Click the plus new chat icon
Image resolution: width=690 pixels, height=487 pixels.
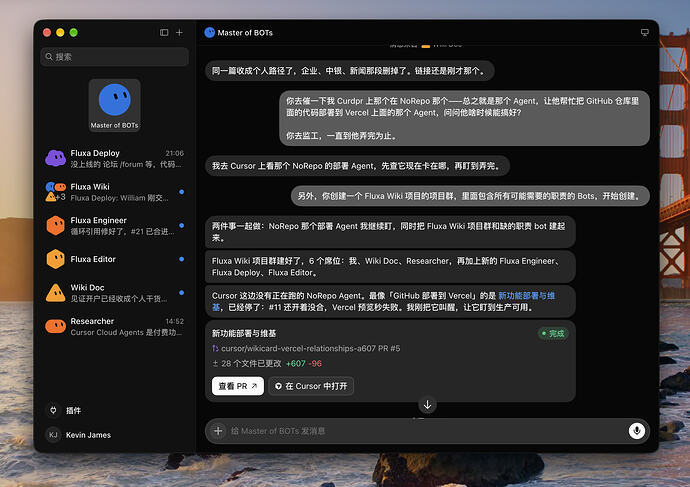[180, 33]
